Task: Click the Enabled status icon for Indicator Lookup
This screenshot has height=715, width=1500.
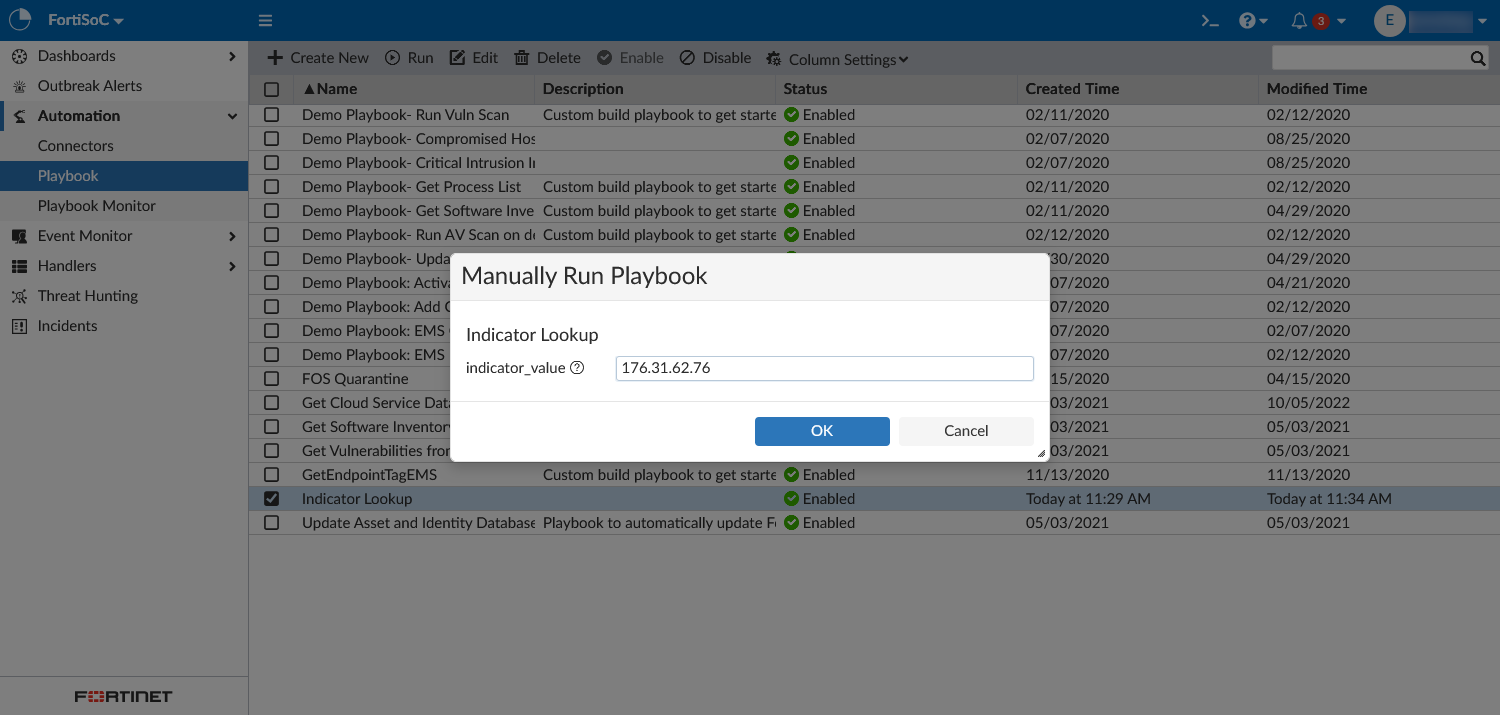Action: coord(791,499)
